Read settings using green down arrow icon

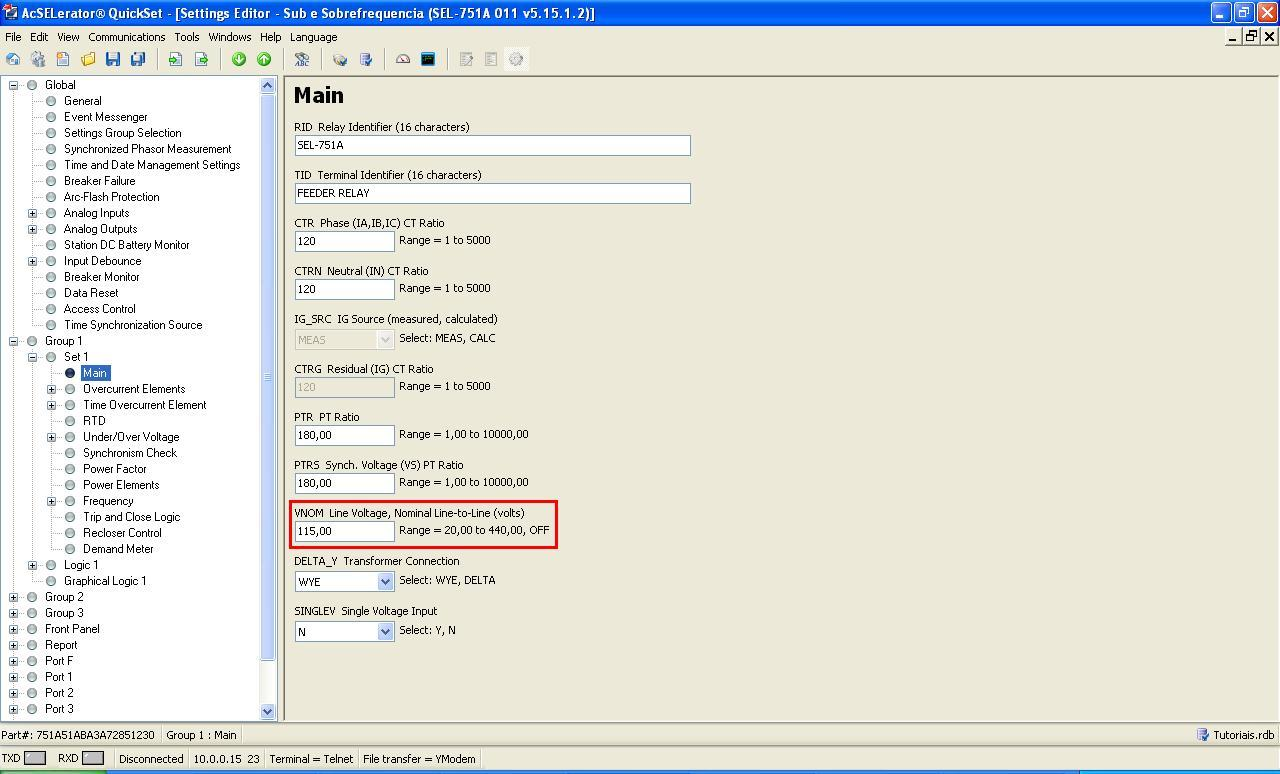pos(239,59)
